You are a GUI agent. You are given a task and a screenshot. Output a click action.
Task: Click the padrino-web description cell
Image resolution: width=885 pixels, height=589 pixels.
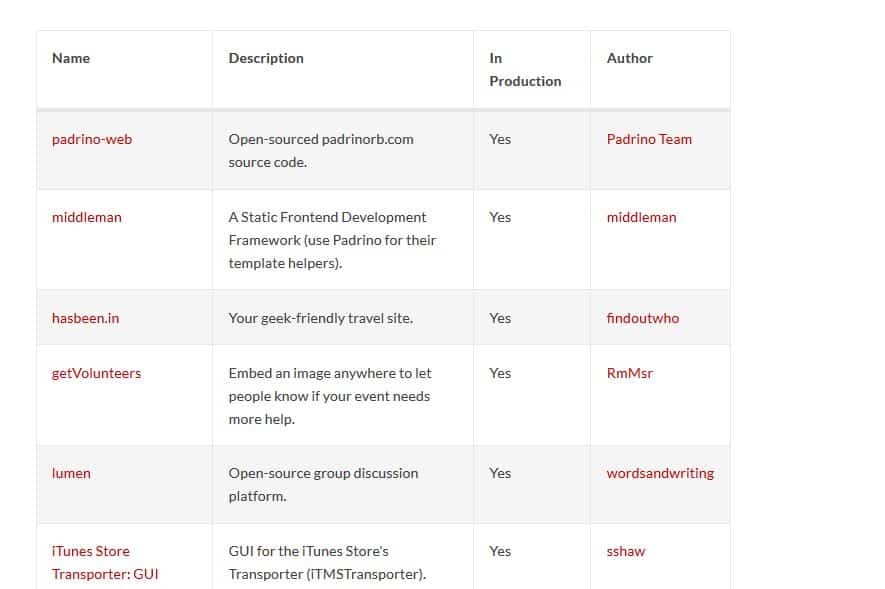320,150
